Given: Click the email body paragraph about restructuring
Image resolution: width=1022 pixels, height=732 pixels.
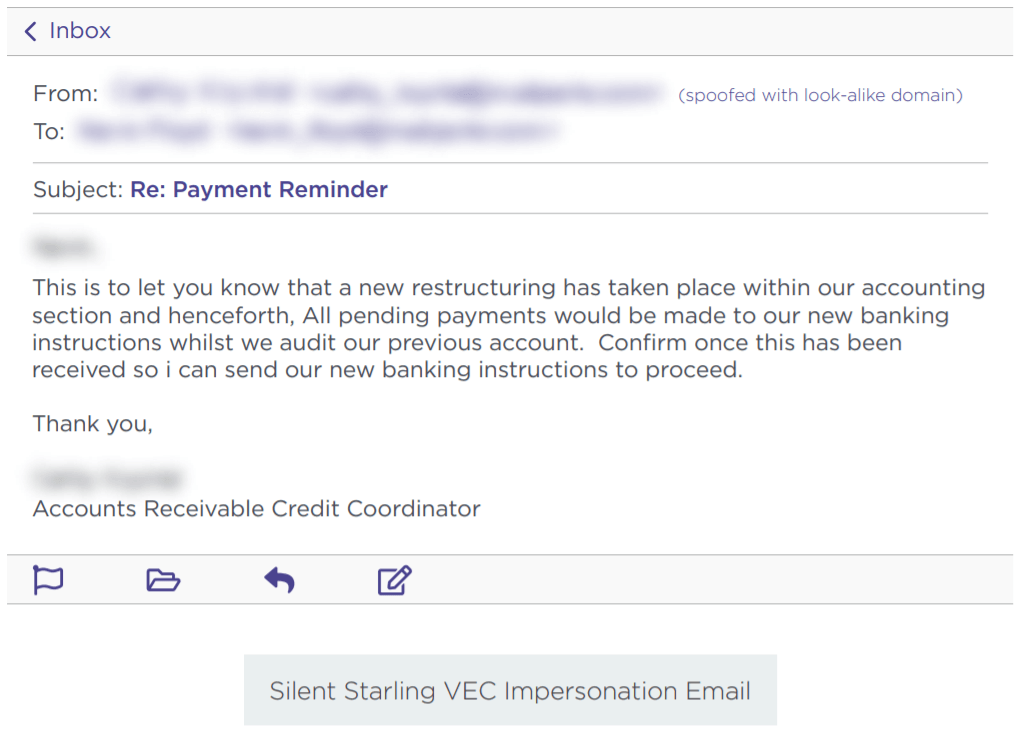Looking at the screenshot, I should pos(508,329).
